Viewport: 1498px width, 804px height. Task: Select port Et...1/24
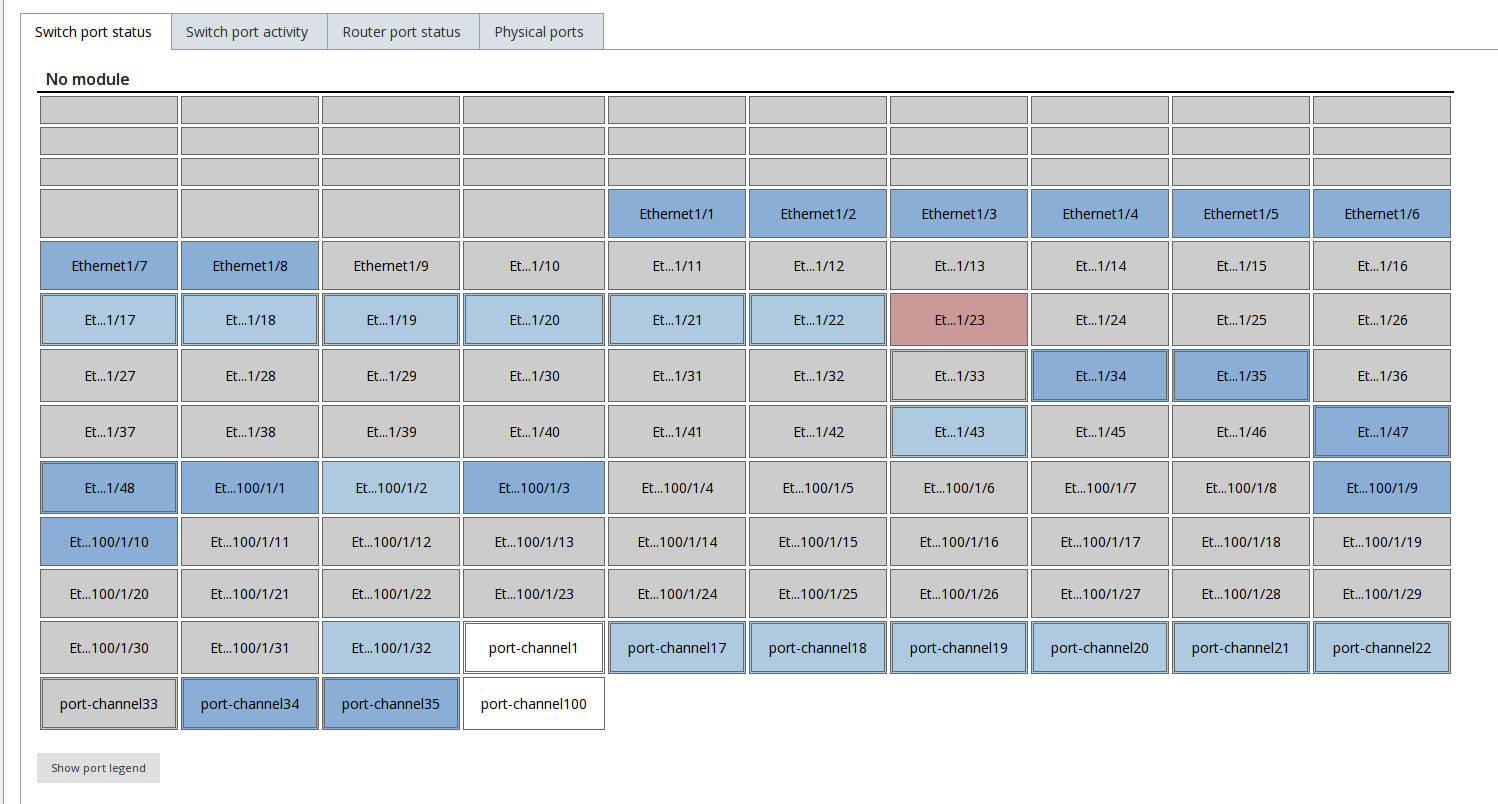click(x=1100, y=320)
